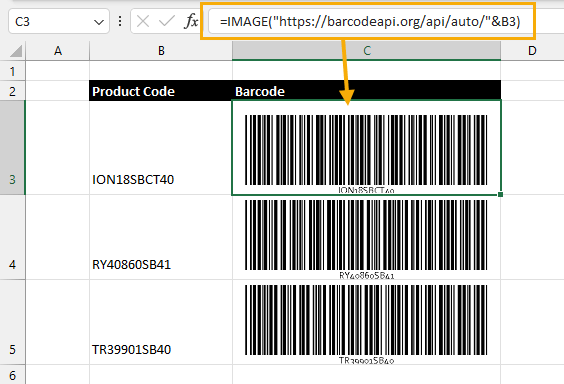The height and width of the screenshot is (384, 564).
Task: Click the Barcode header cell
Action: coord(367,91)
